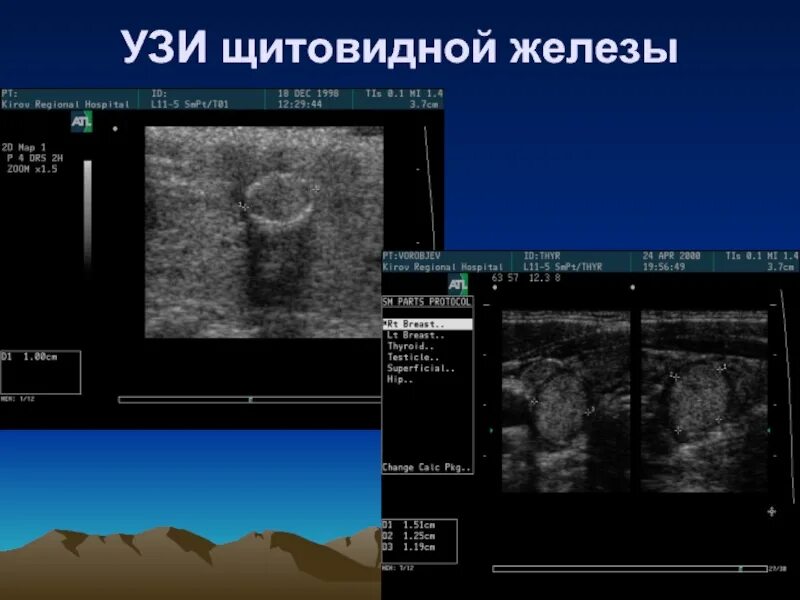Image resolution: width=800 pixels, height=600 pixels.
Task: Click the D1 1.00cm measurement box
Action: coord(40,372)
